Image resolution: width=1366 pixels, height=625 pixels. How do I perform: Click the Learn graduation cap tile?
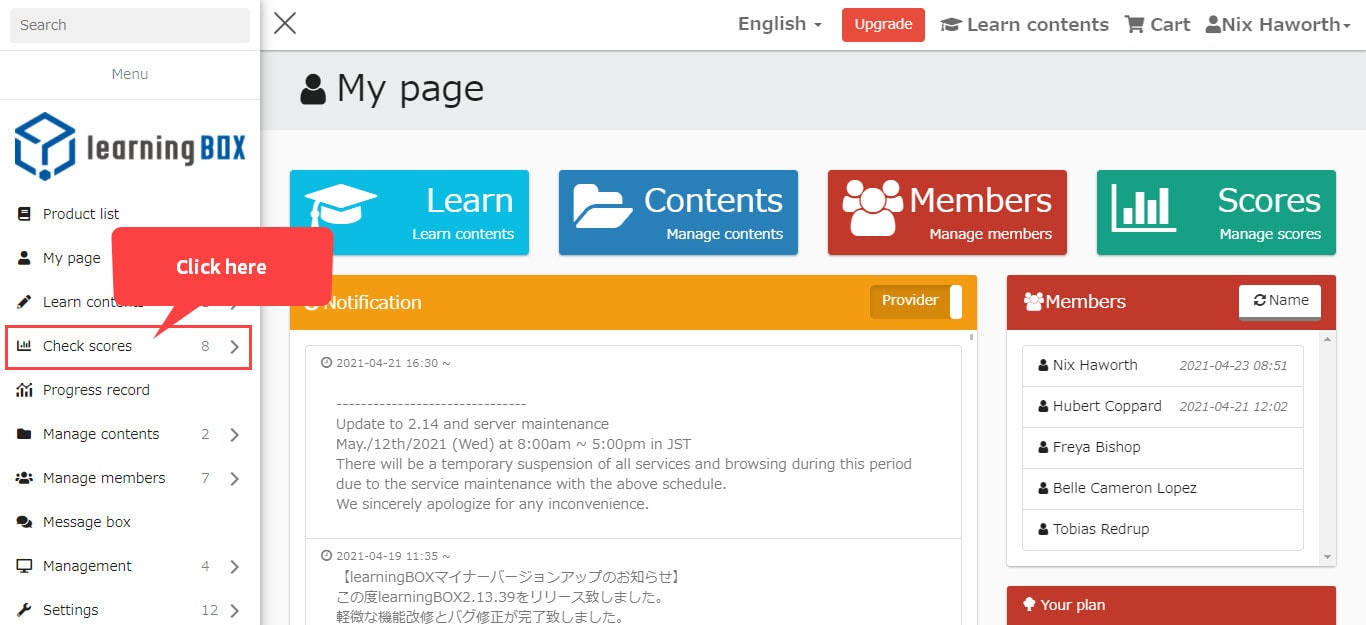pos(409,212)
